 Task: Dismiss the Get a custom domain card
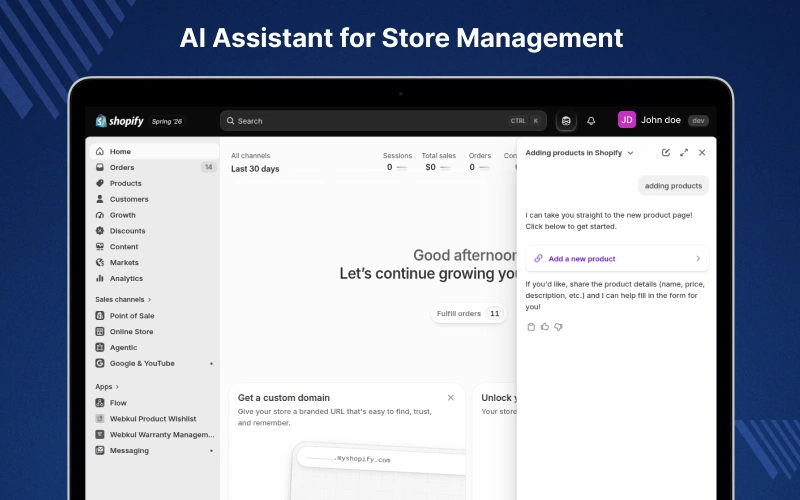tap(451, 397)
